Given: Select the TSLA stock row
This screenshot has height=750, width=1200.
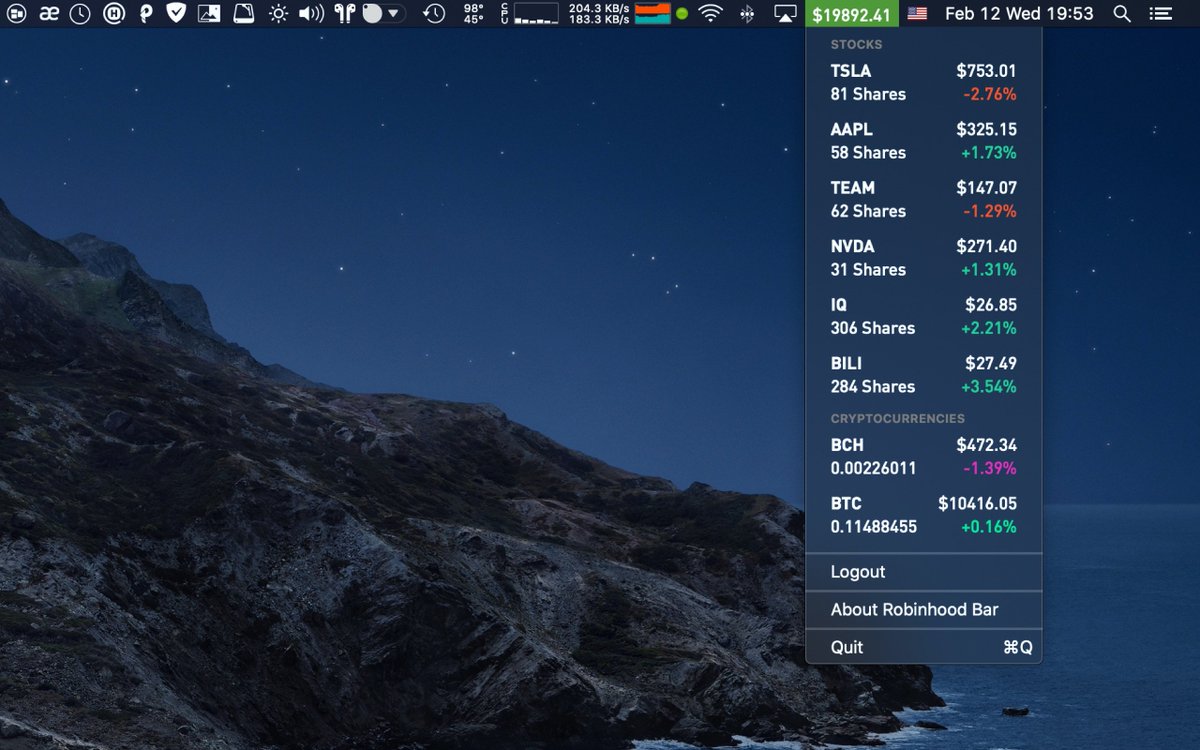Looking at the screenshot, I should pyautogui.click(x=924, y=83).
